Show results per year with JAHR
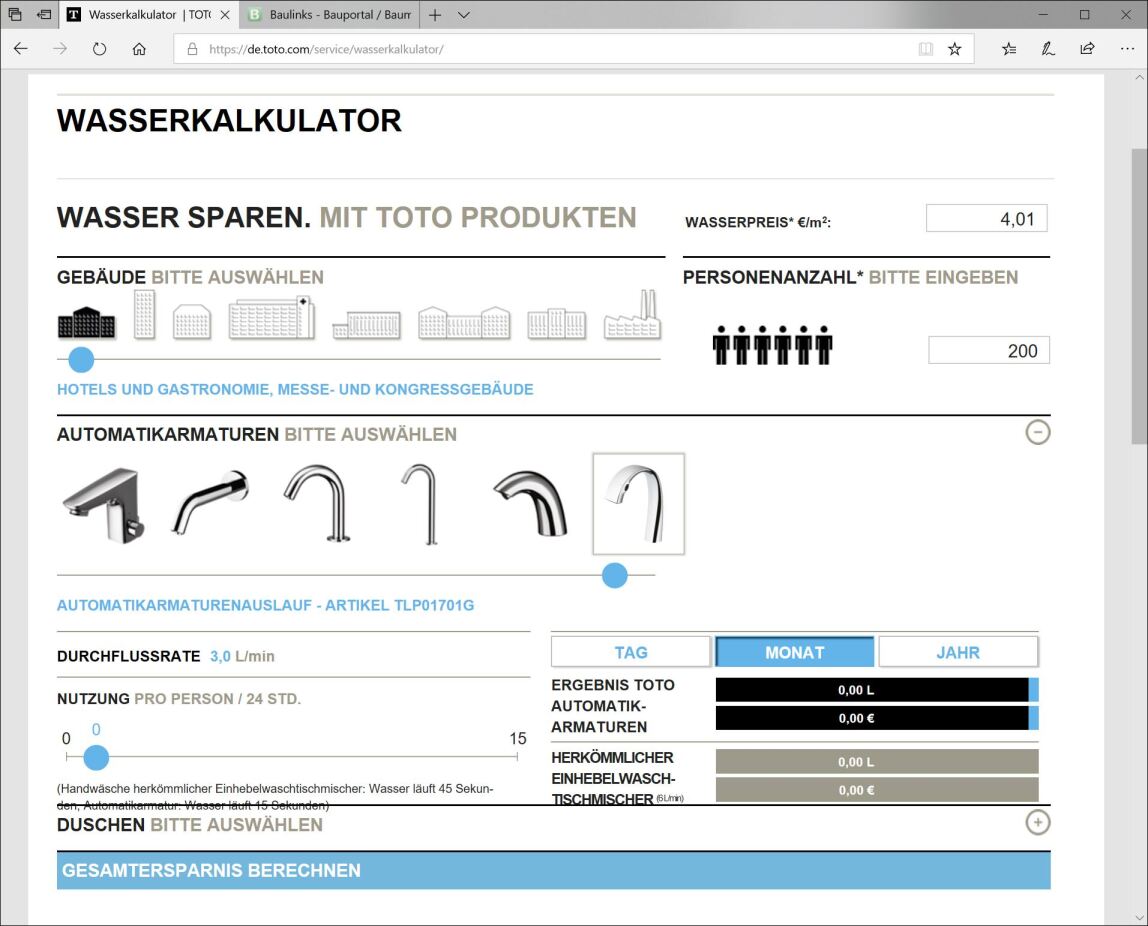The height and width of the screenshot is (926, 1148). 958,651
